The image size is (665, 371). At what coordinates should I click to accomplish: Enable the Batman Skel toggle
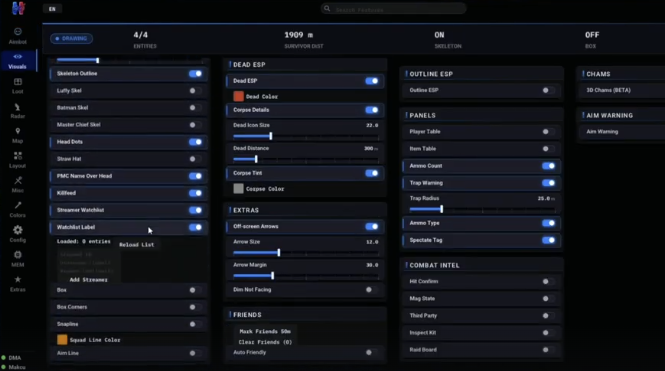coord(196,108)
